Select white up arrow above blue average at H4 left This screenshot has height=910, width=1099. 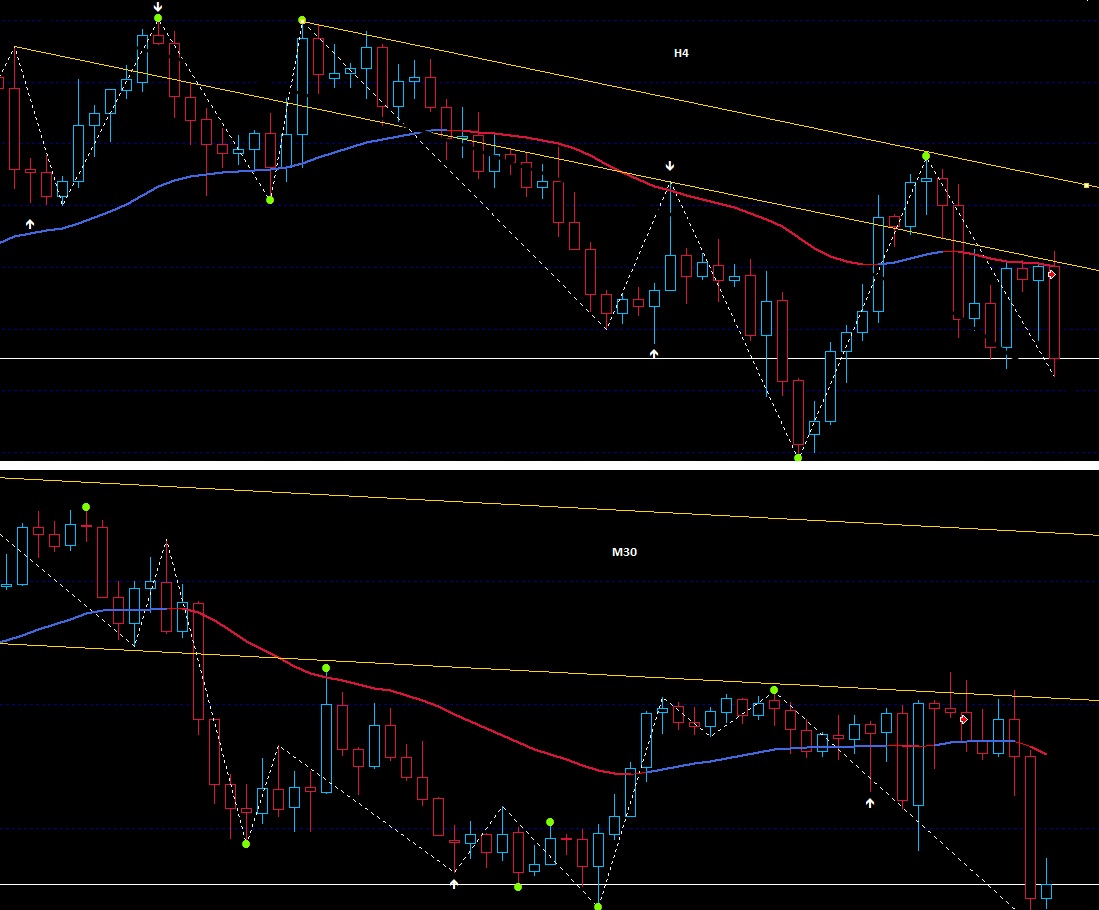29,224
